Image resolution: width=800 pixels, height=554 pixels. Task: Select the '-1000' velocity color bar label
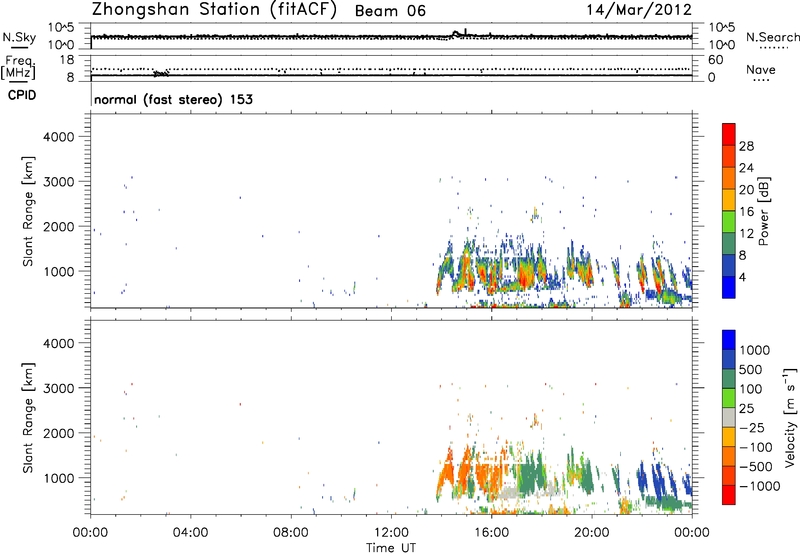click(x=760, y=486)
